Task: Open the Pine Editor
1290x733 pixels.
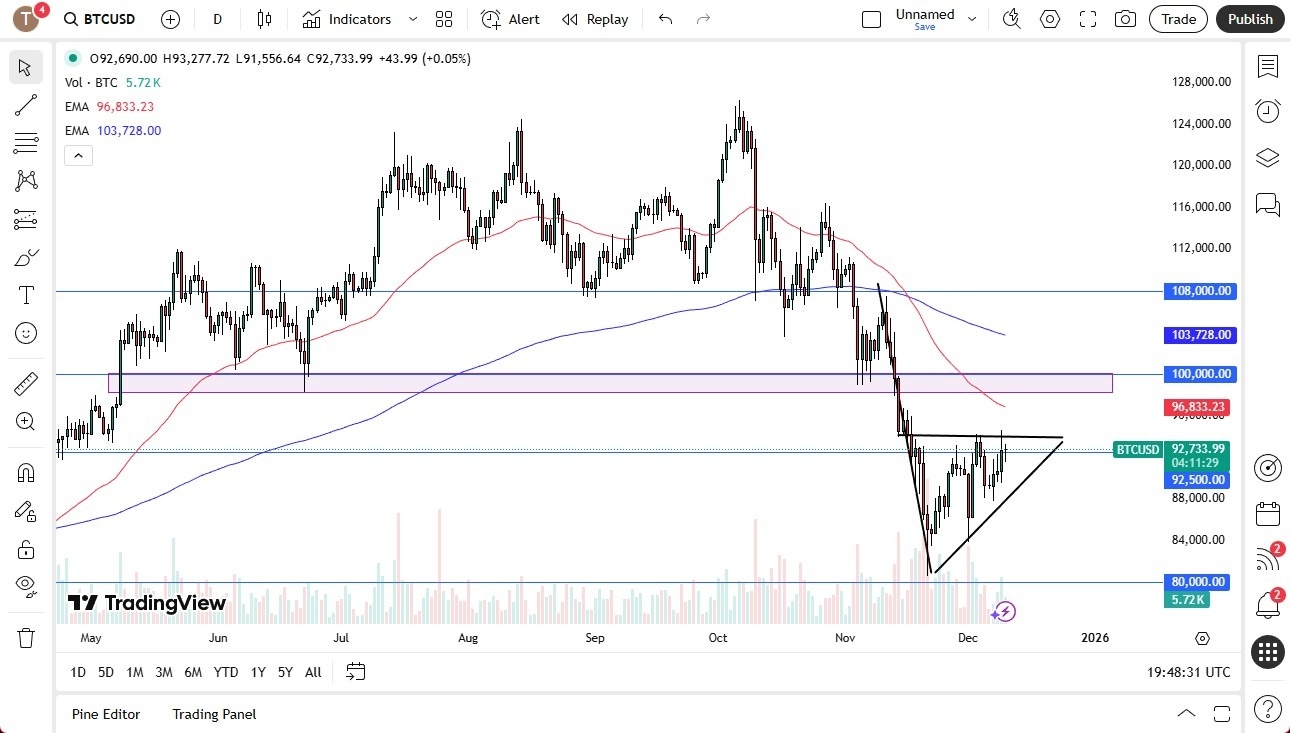Action: (x=106, y=714)
